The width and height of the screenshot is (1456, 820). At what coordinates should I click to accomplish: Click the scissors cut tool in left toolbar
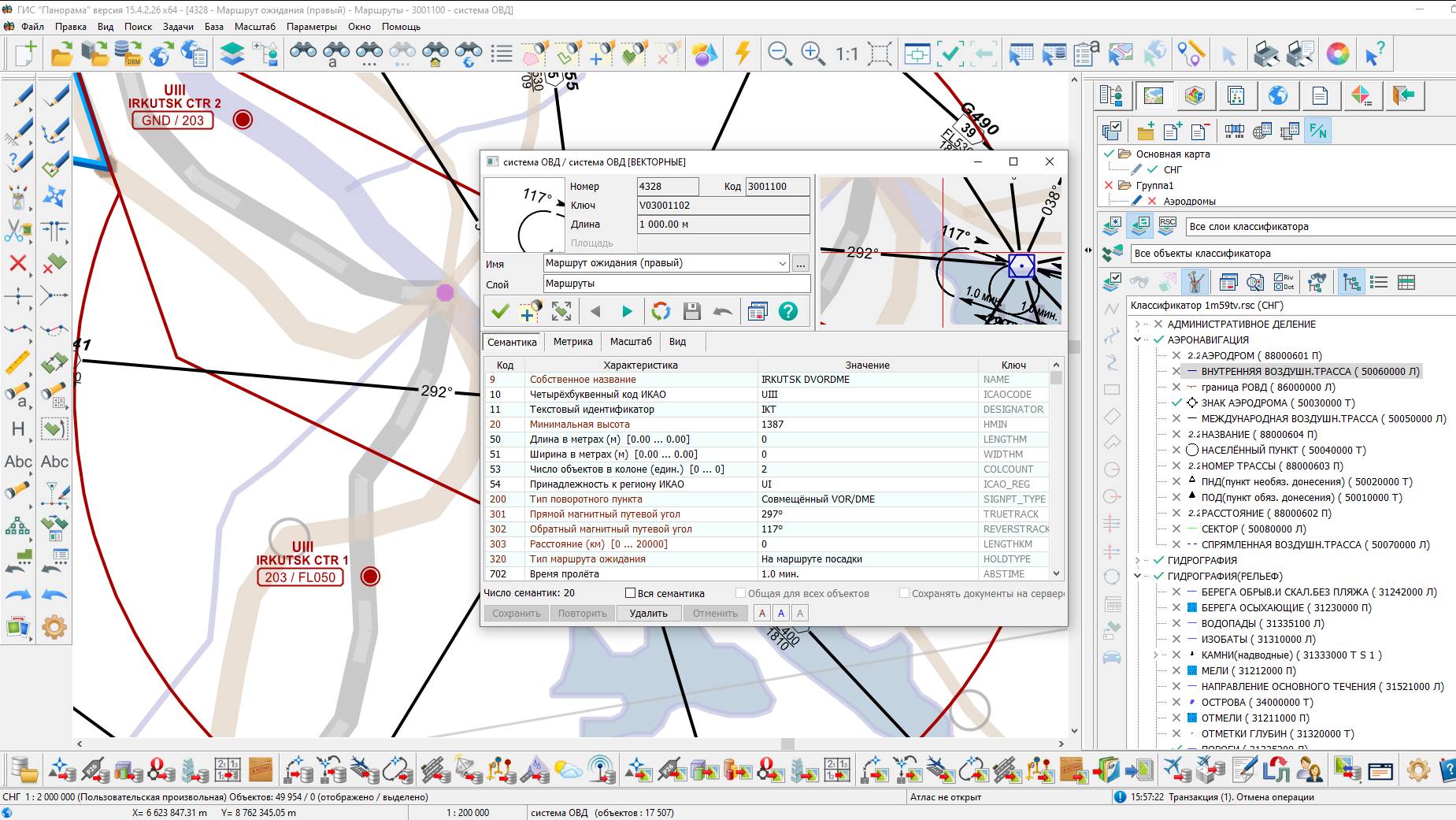tap(18, 232)
